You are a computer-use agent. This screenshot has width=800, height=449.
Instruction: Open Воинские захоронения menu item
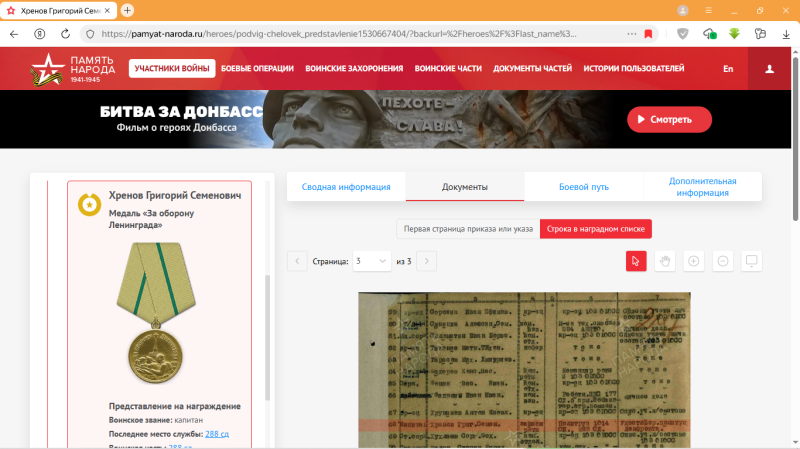click(x=354, y=68)
